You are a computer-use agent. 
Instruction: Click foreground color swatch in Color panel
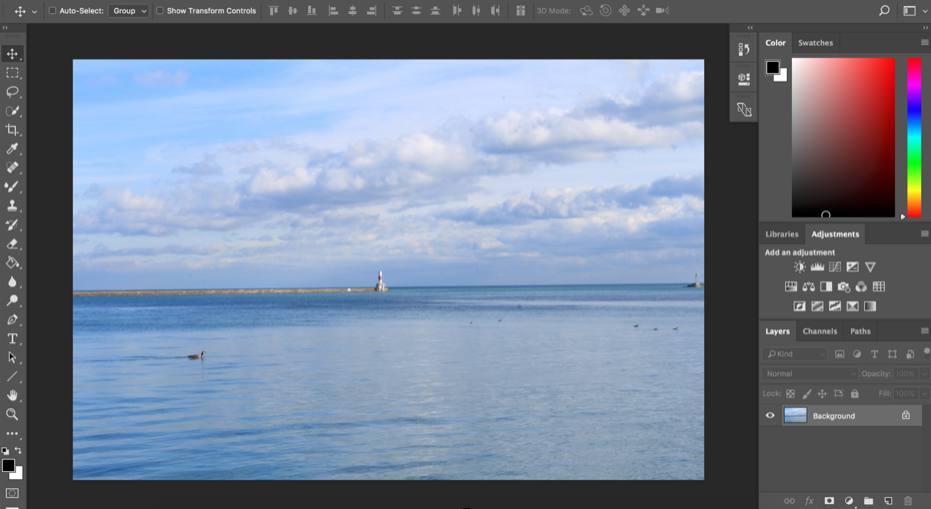point(772,68)
